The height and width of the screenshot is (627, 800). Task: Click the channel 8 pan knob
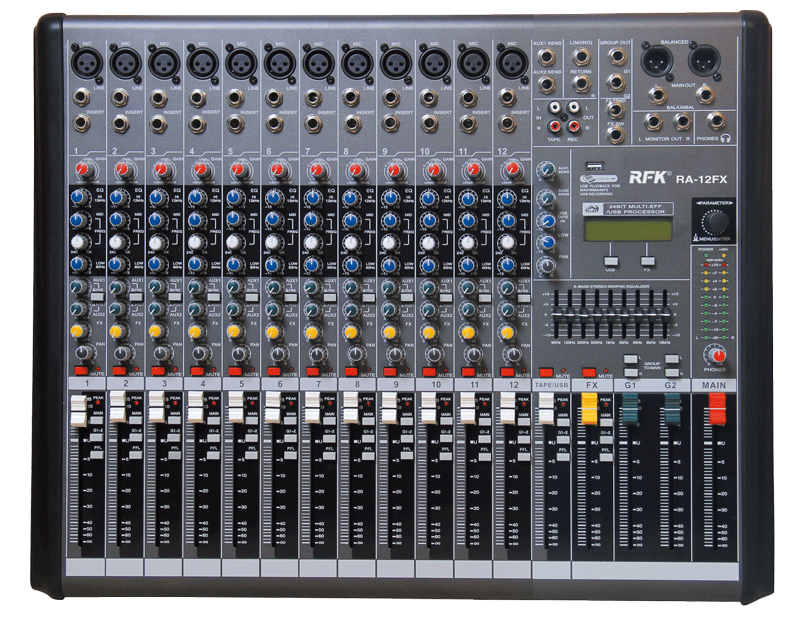click(x=355, y=353)
